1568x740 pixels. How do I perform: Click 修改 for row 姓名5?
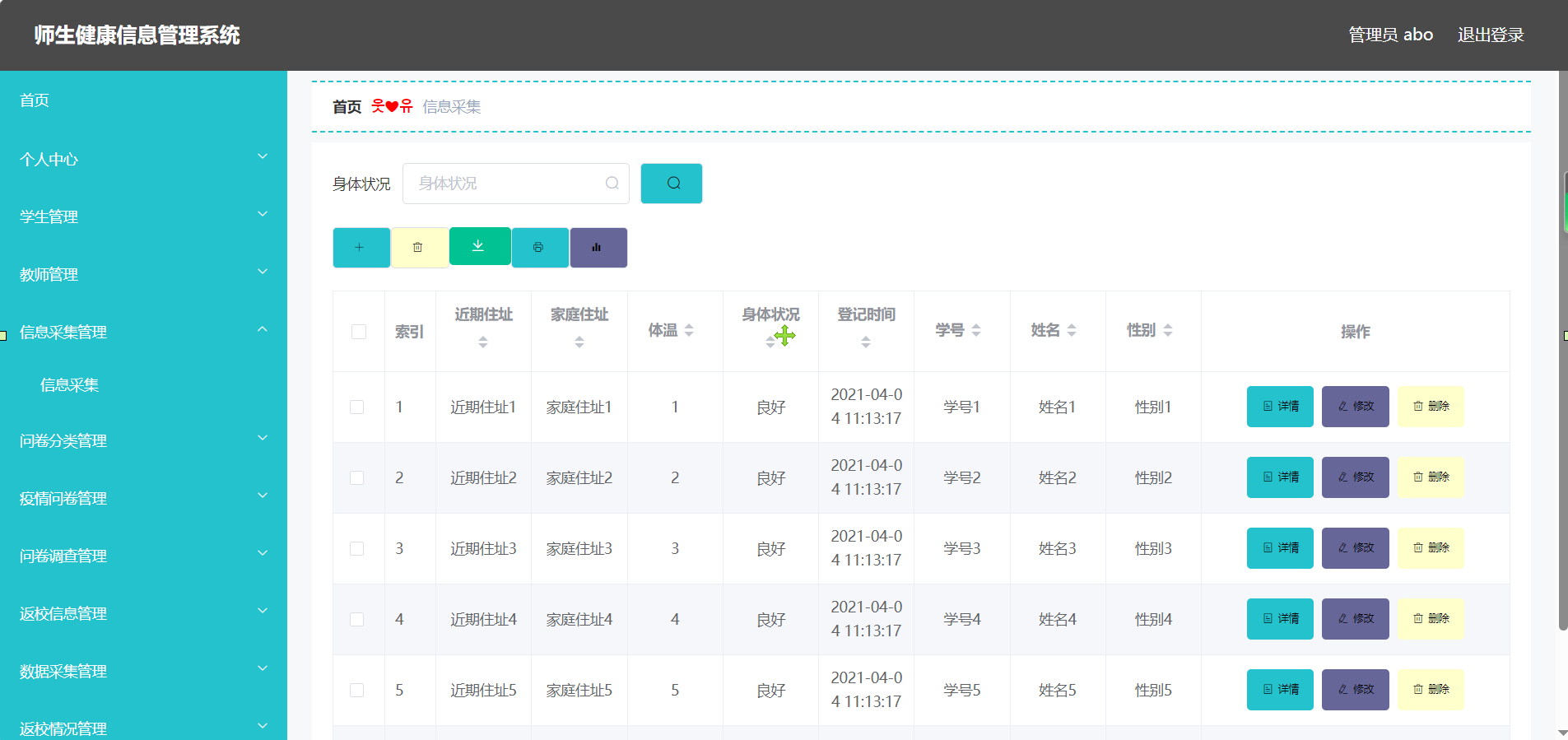[x=1355, y=690]
